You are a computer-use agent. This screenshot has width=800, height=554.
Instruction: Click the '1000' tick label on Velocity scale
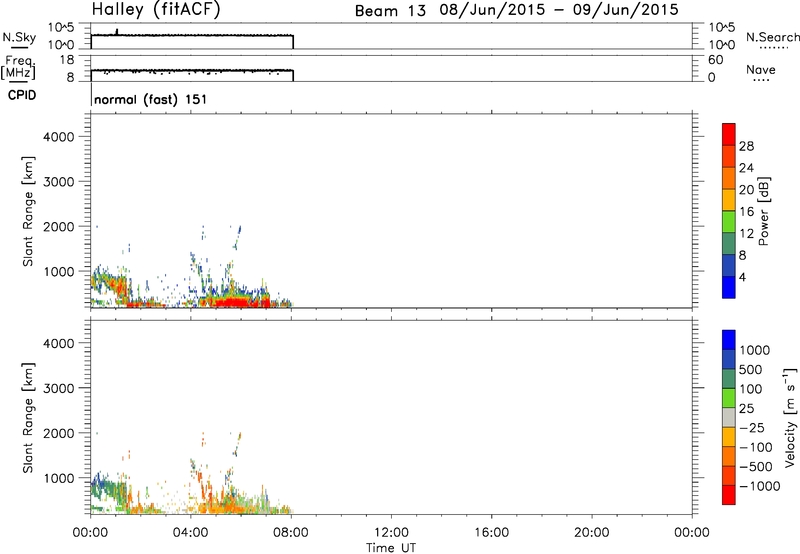point(754,350)
